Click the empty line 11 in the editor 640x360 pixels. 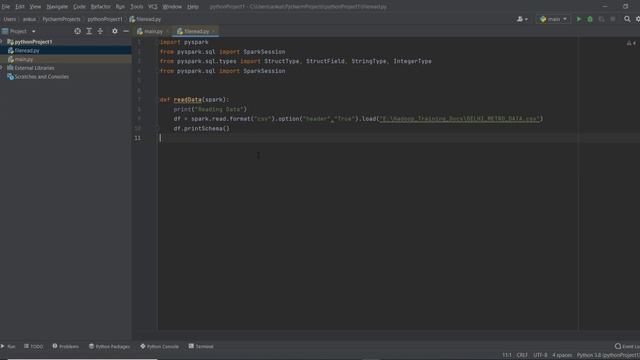tap(399, 138)
